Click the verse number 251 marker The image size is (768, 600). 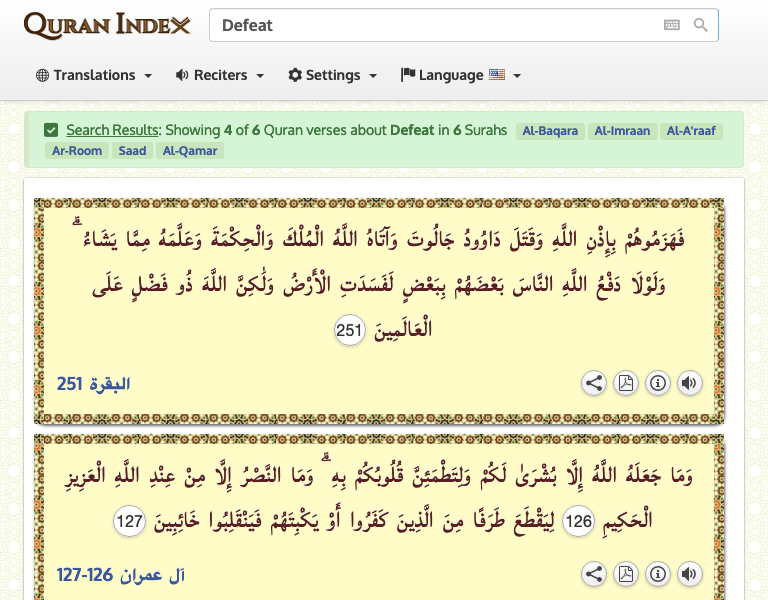coord(349,330)
